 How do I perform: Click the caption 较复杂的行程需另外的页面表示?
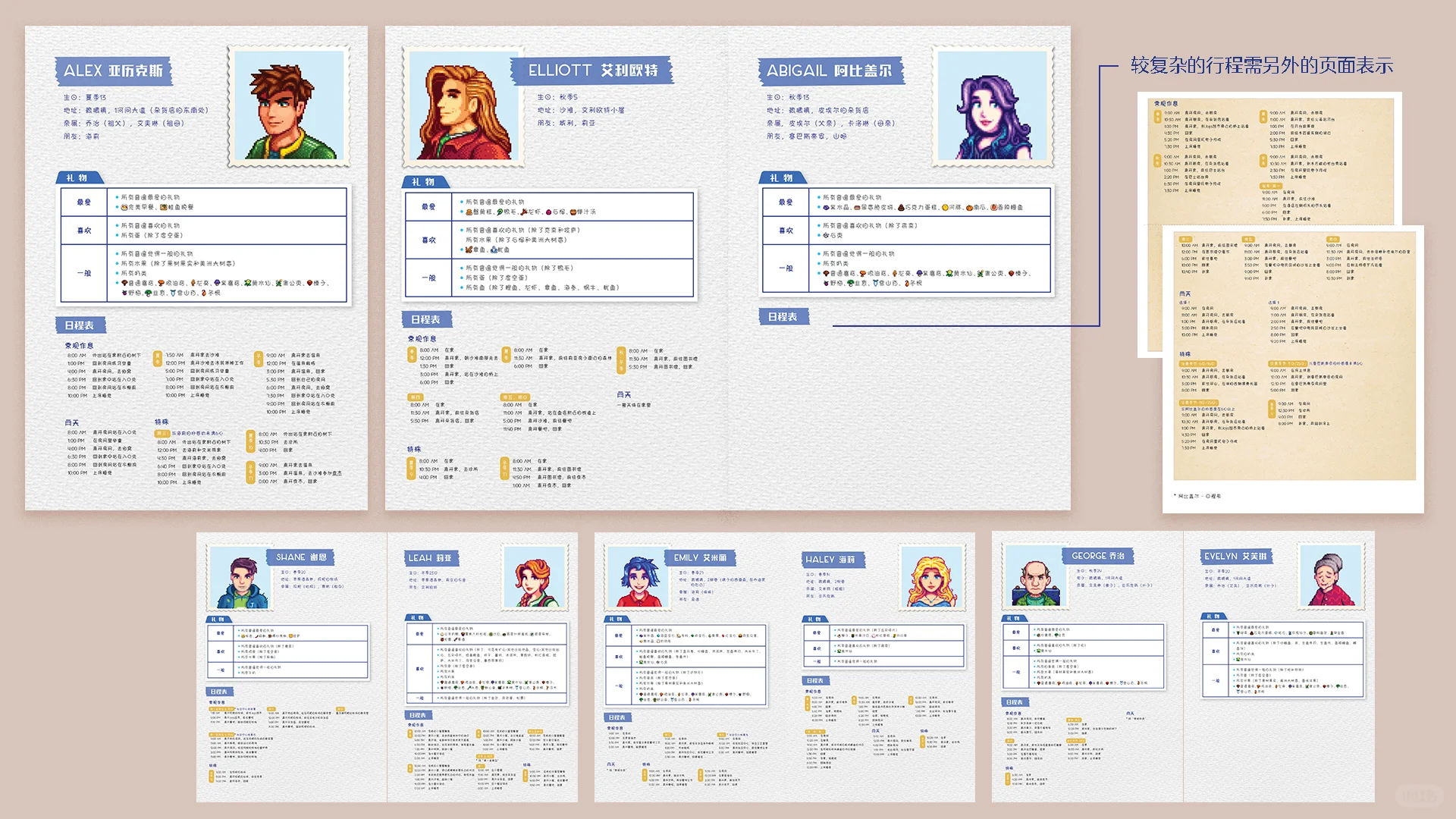click(1261, 66)
